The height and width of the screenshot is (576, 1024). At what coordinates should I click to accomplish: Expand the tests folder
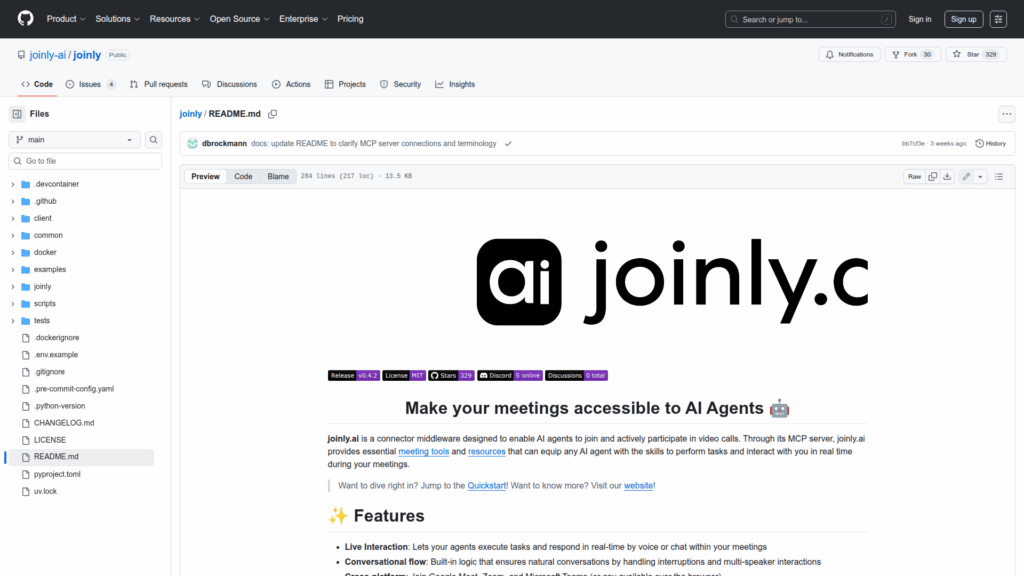click(13, 321)
